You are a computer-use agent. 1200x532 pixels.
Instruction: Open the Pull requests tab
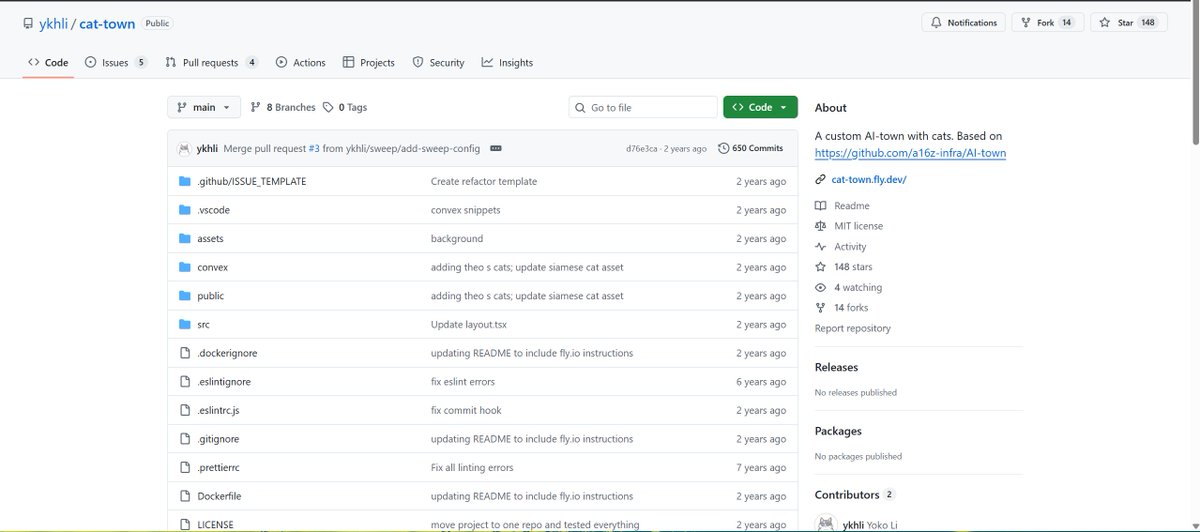pyautogui.click(x=211, y=62)
